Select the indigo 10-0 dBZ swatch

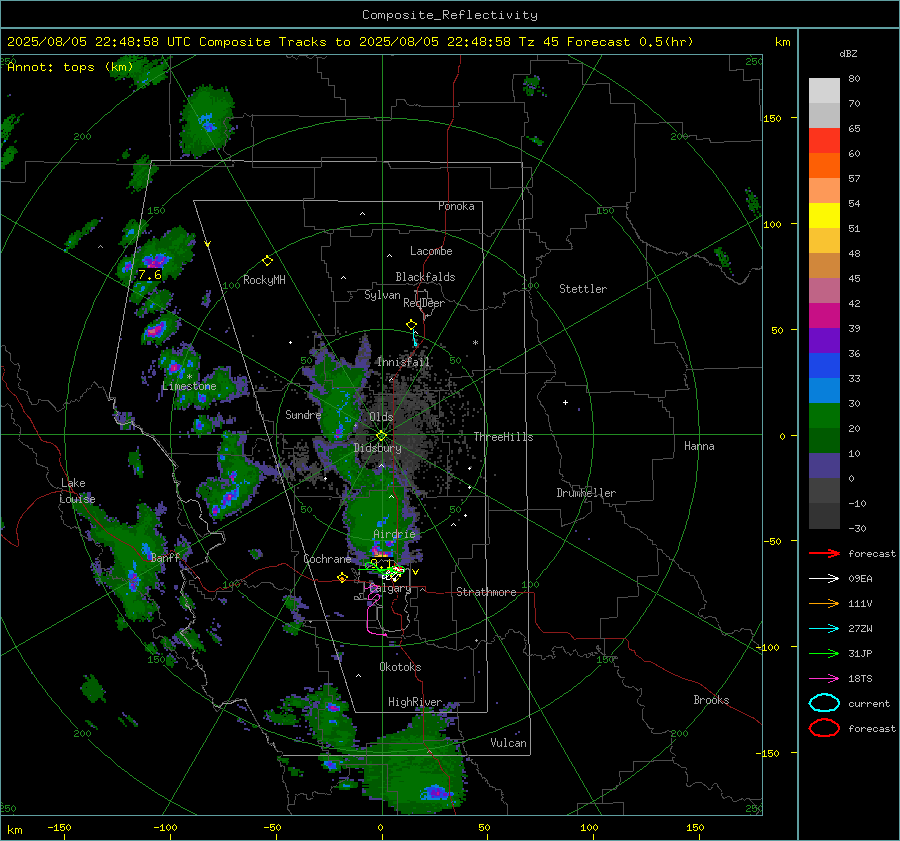click(x=824, y=466)
